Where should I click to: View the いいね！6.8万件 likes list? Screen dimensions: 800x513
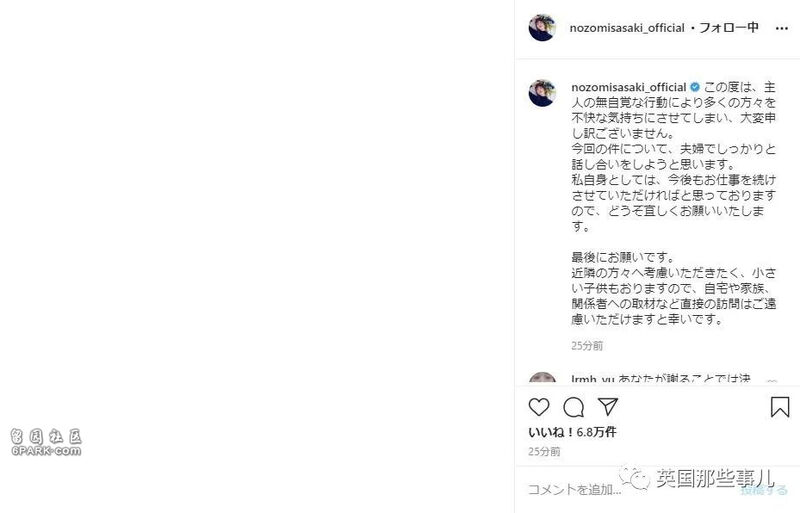pyautogui.click(x=572, y=432)
